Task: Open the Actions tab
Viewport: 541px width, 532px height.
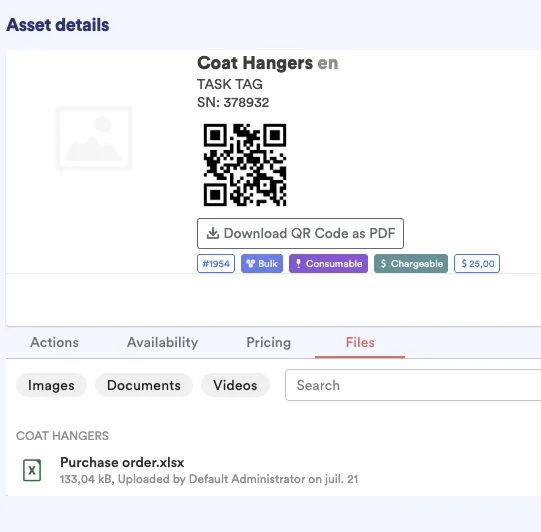Action: 55,342
